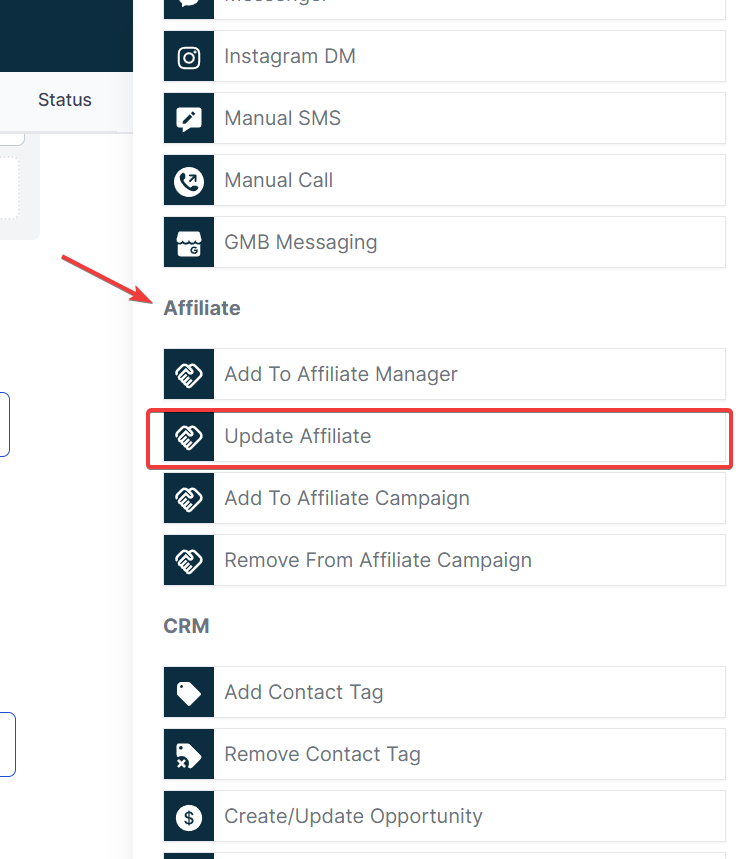
Task: Open the GMB Messaging action
Action: click(x=440, y=242)
